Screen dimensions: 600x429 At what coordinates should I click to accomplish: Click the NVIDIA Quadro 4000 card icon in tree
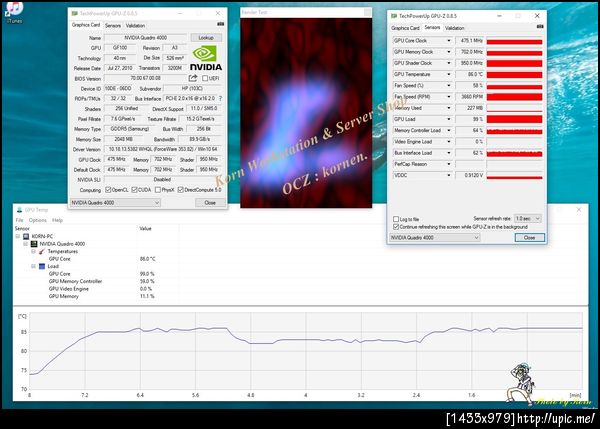[34, 244]
